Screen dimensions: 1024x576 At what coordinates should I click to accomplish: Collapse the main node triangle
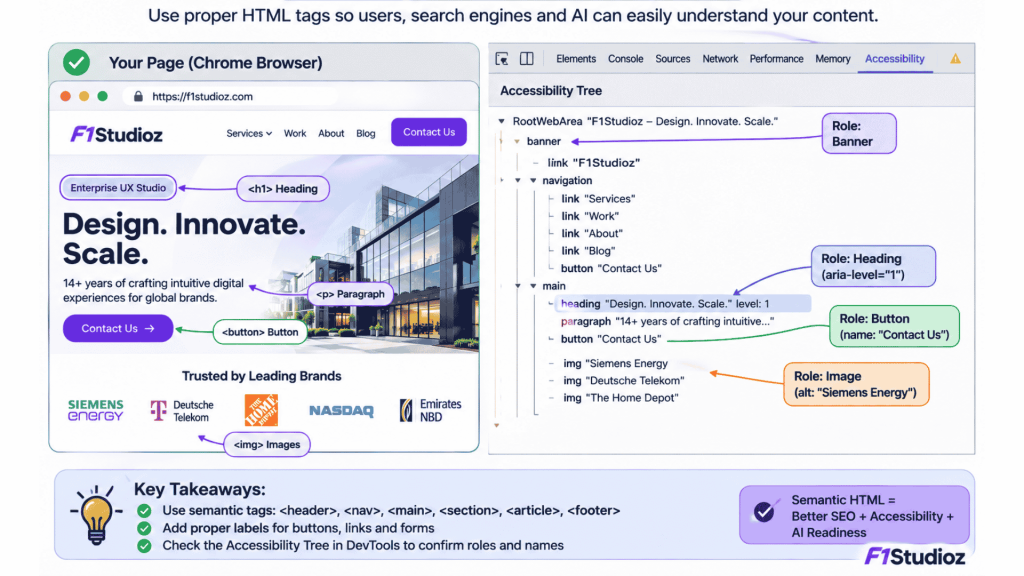tap(533, 286)
